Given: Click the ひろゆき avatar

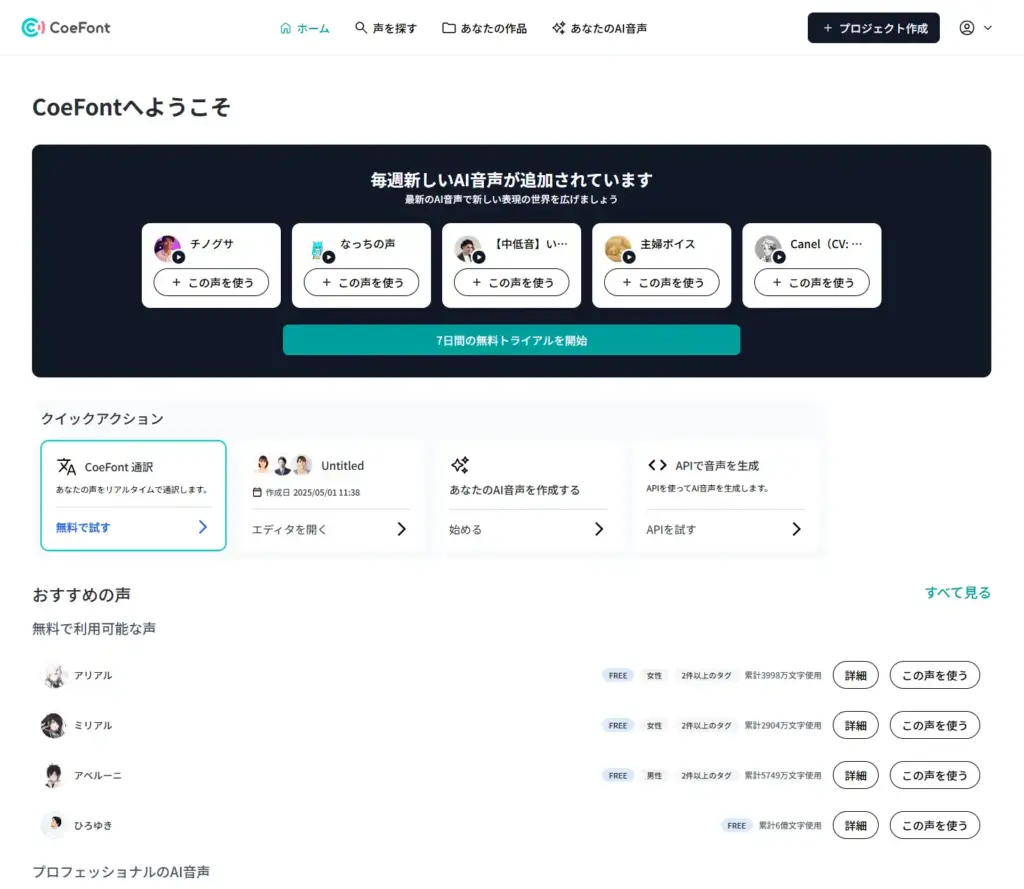Looking at the screenshot, I should coord(54,825).
